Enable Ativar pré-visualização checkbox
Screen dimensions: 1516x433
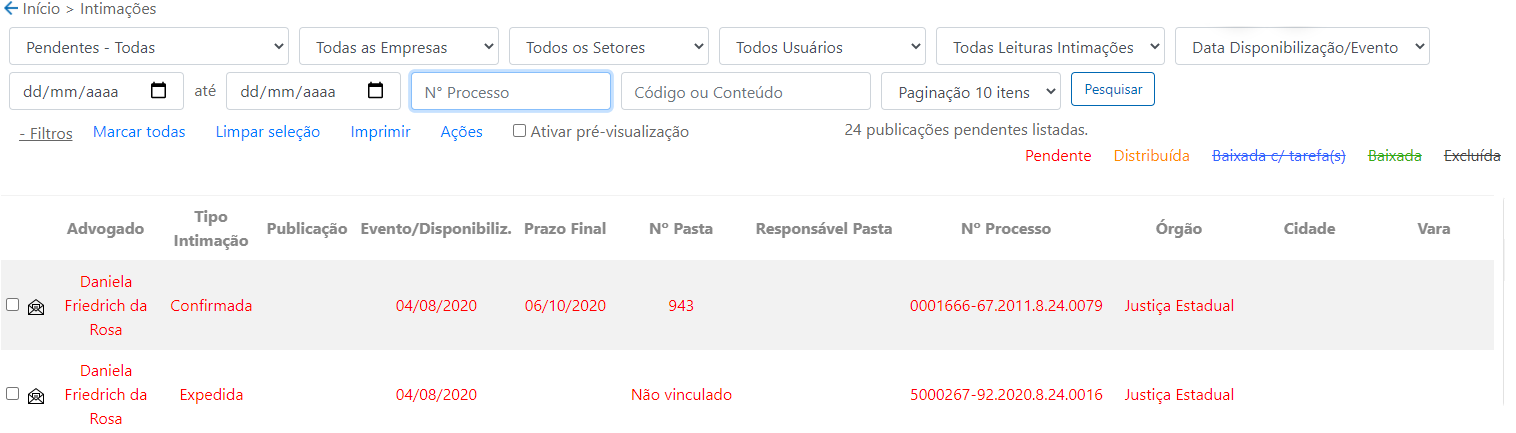coord(519,131)
